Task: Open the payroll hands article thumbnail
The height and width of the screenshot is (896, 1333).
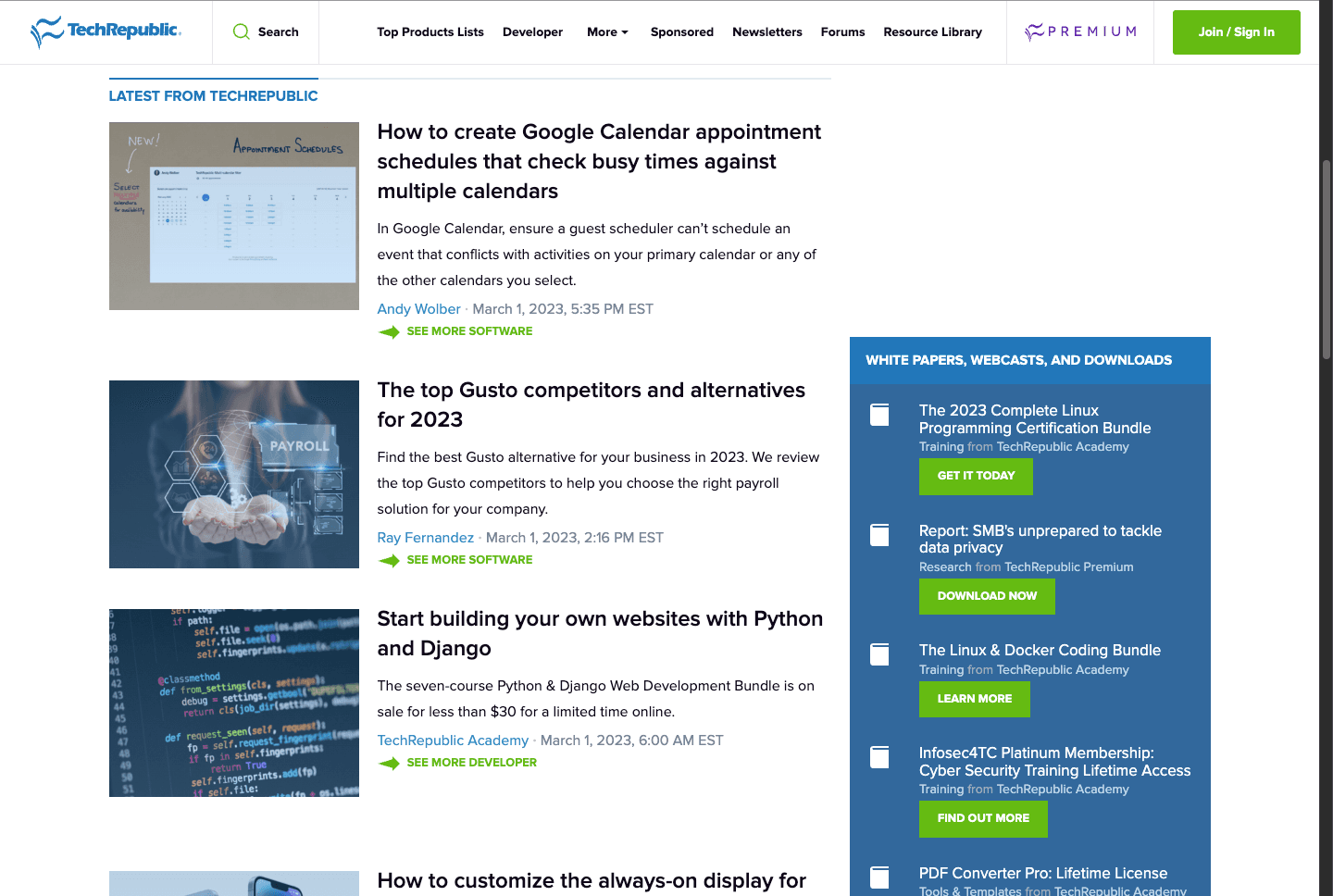Action: point(234,475)
